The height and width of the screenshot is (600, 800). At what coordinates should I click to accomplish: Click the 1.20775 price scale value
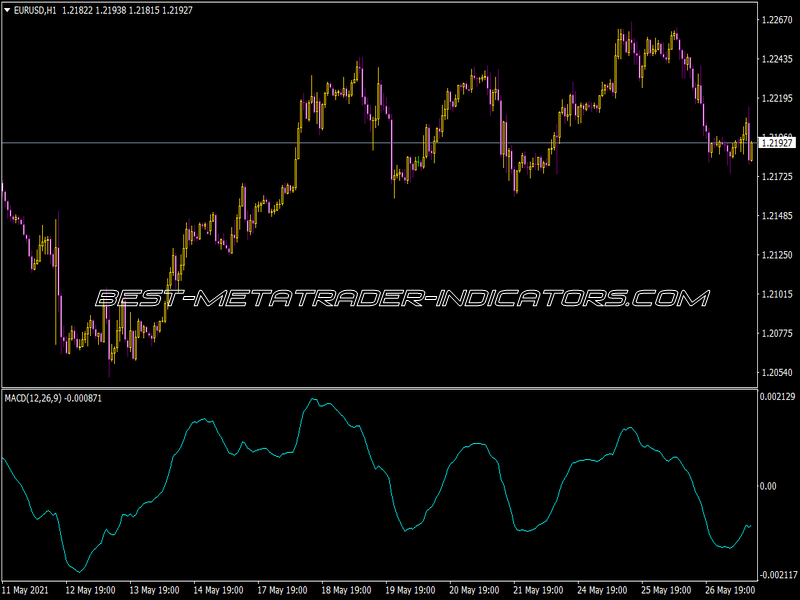tap(777, 333)
